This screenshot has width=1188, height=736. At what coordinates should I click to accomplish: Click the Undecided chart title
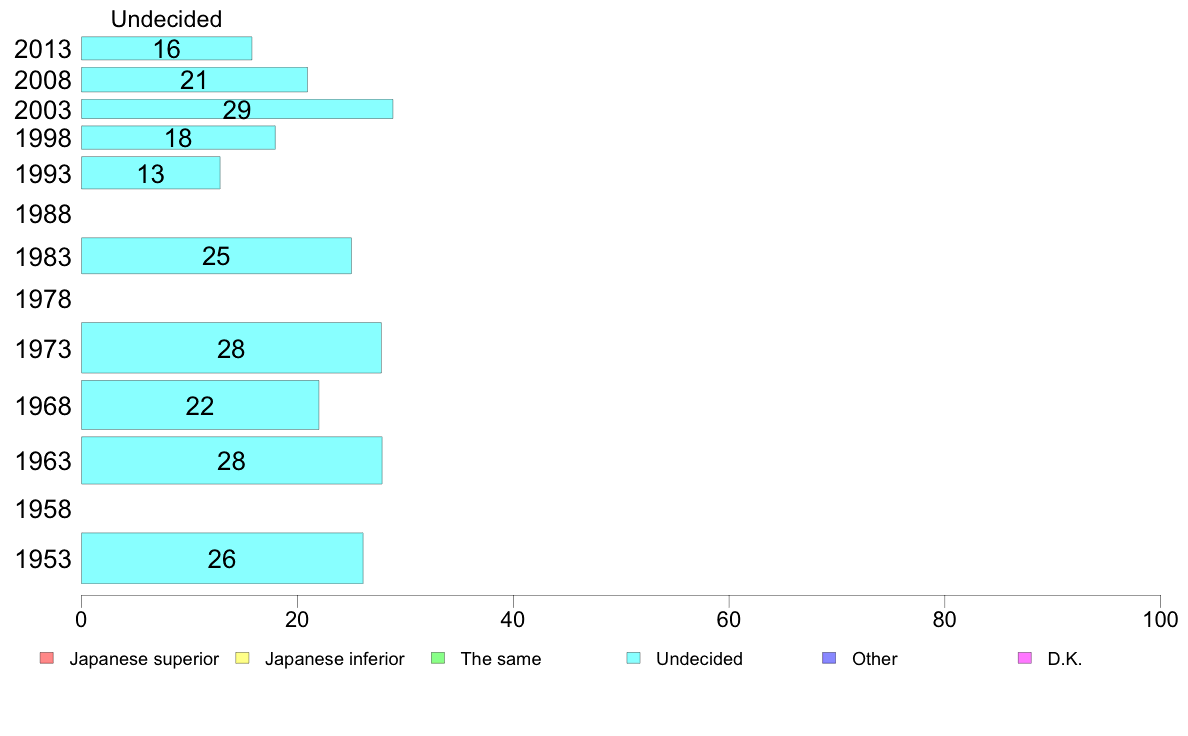point(166,19)
